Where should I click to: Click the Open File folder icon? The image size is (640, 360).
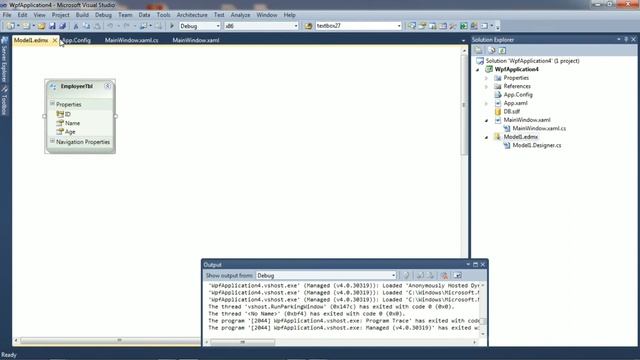(x=41, y=26)
